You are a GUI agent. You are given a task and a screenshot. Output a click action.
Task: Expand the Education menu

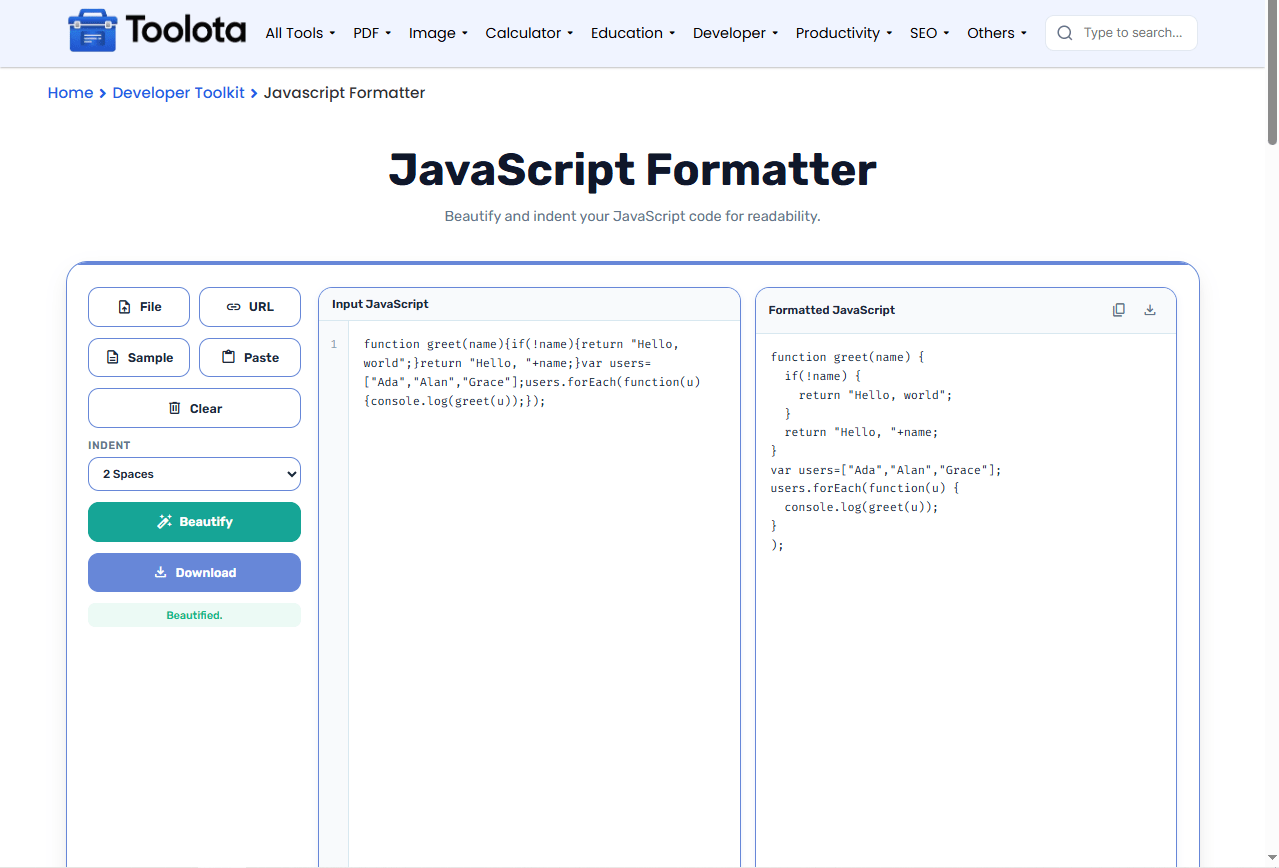(633, 33)
